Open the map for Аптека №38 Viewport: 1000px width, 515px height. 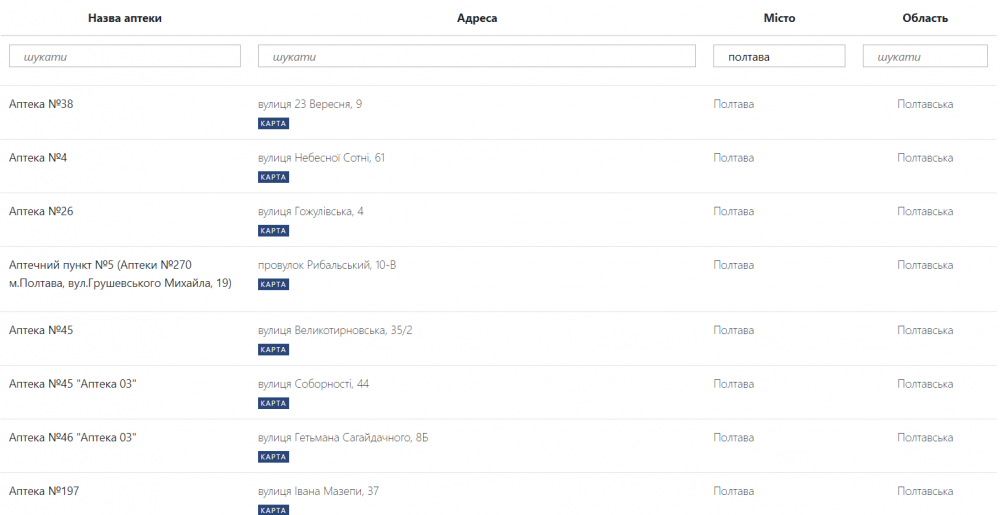pyautogui.click(x=273, y=123)
